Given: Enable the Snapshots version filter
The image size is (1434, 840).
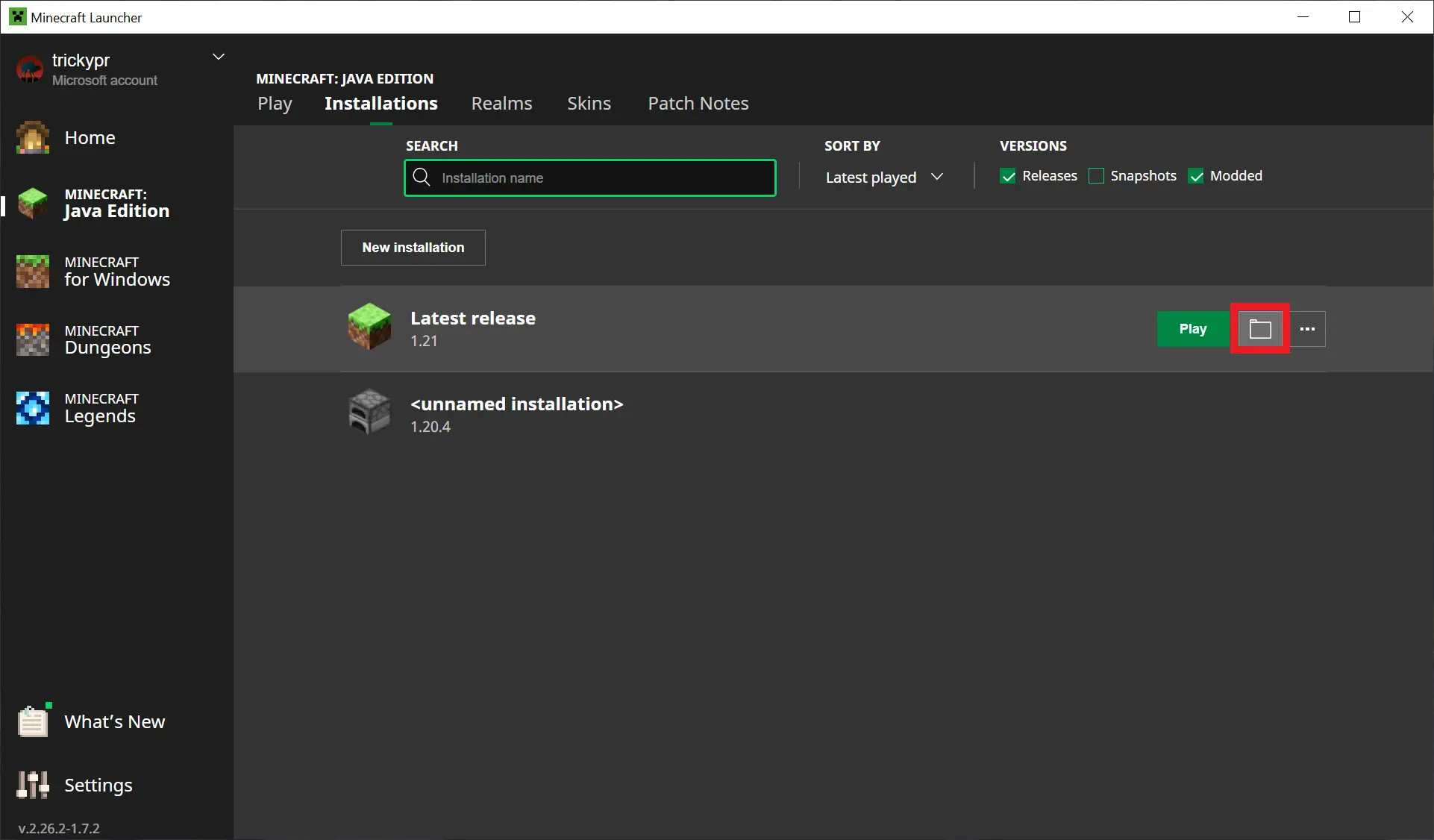Looking at the screenshot, I should pos(1095,176).
